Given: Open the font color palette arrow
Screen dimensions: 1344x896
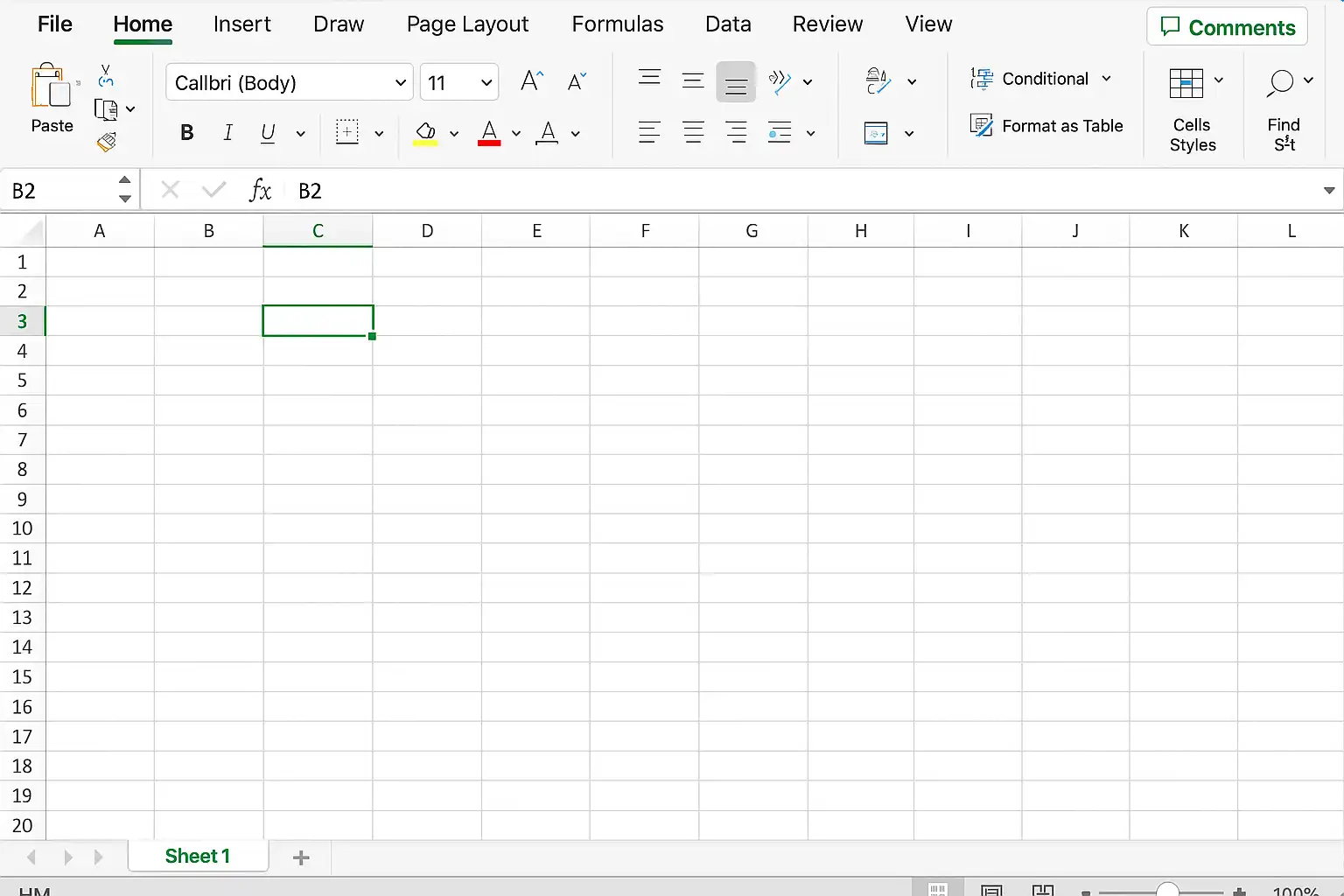Looking at the screenshot, I should 515,134.
